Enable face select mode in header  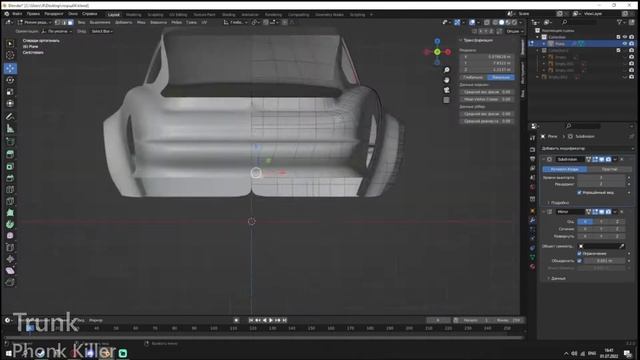(70, 22)
